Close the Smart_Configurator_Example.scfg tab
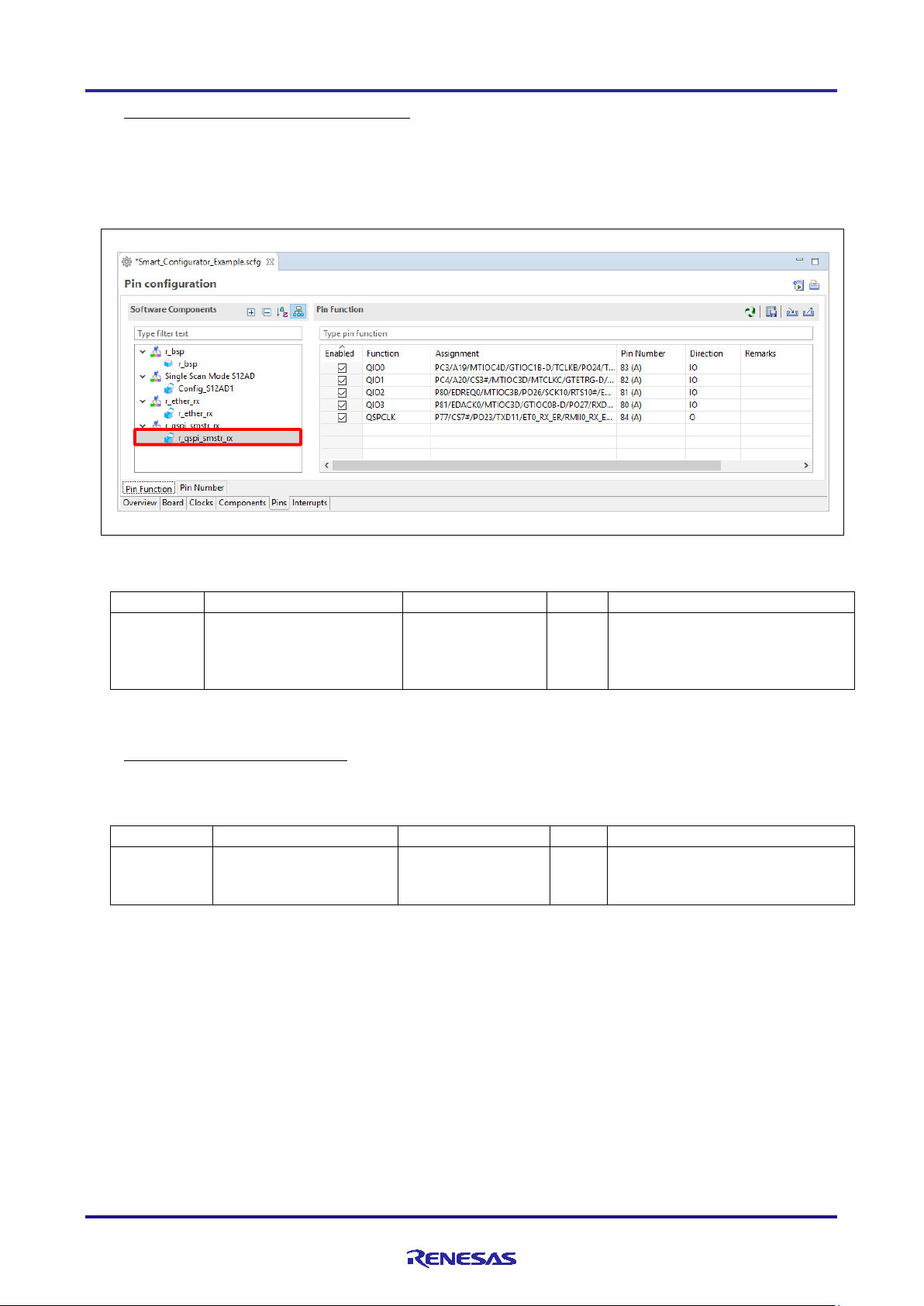924x1306 pixels. 271,262
